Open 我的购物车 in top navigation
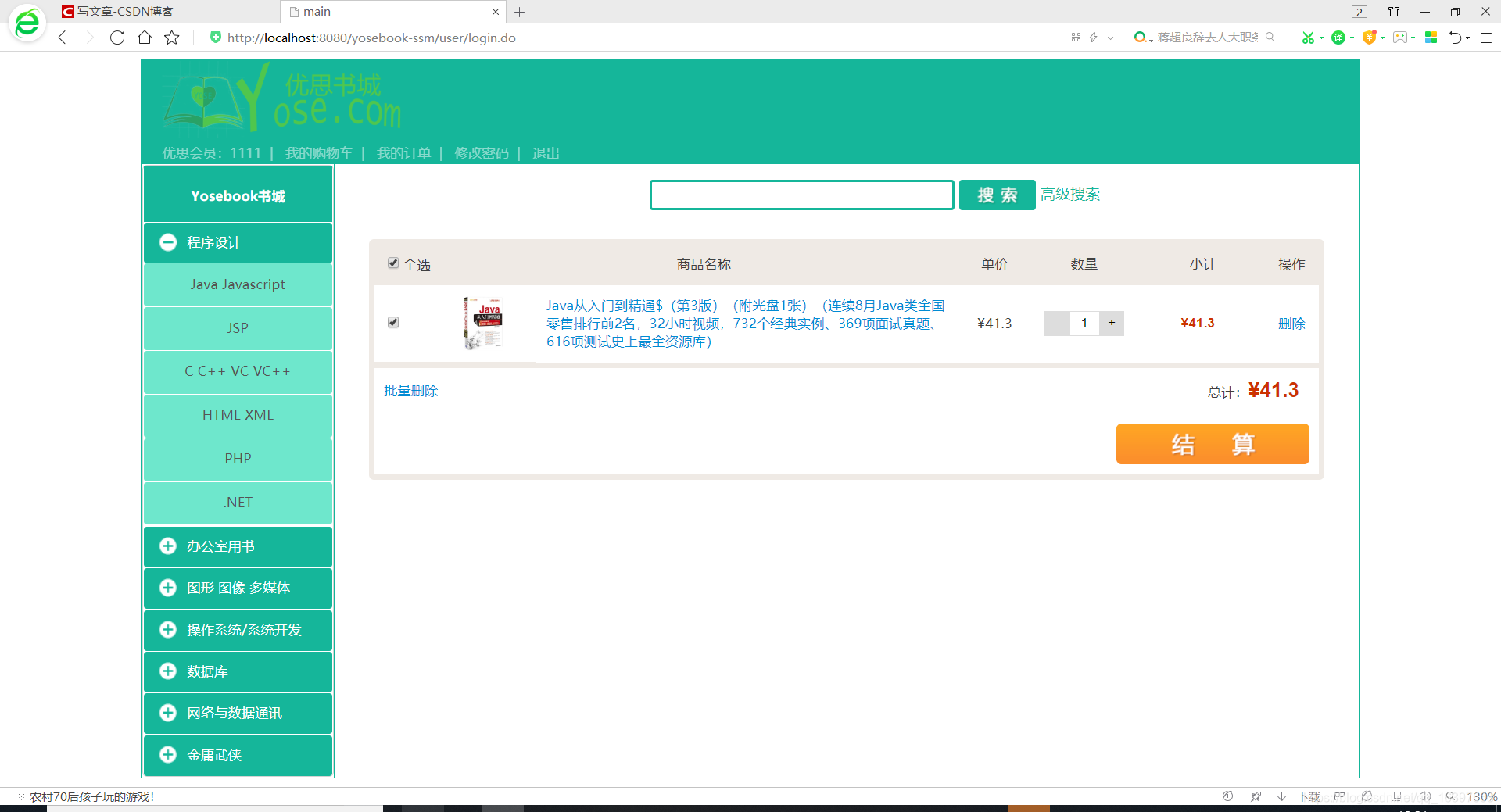This screenshot has height=812, width=1501. coord(319,153)
